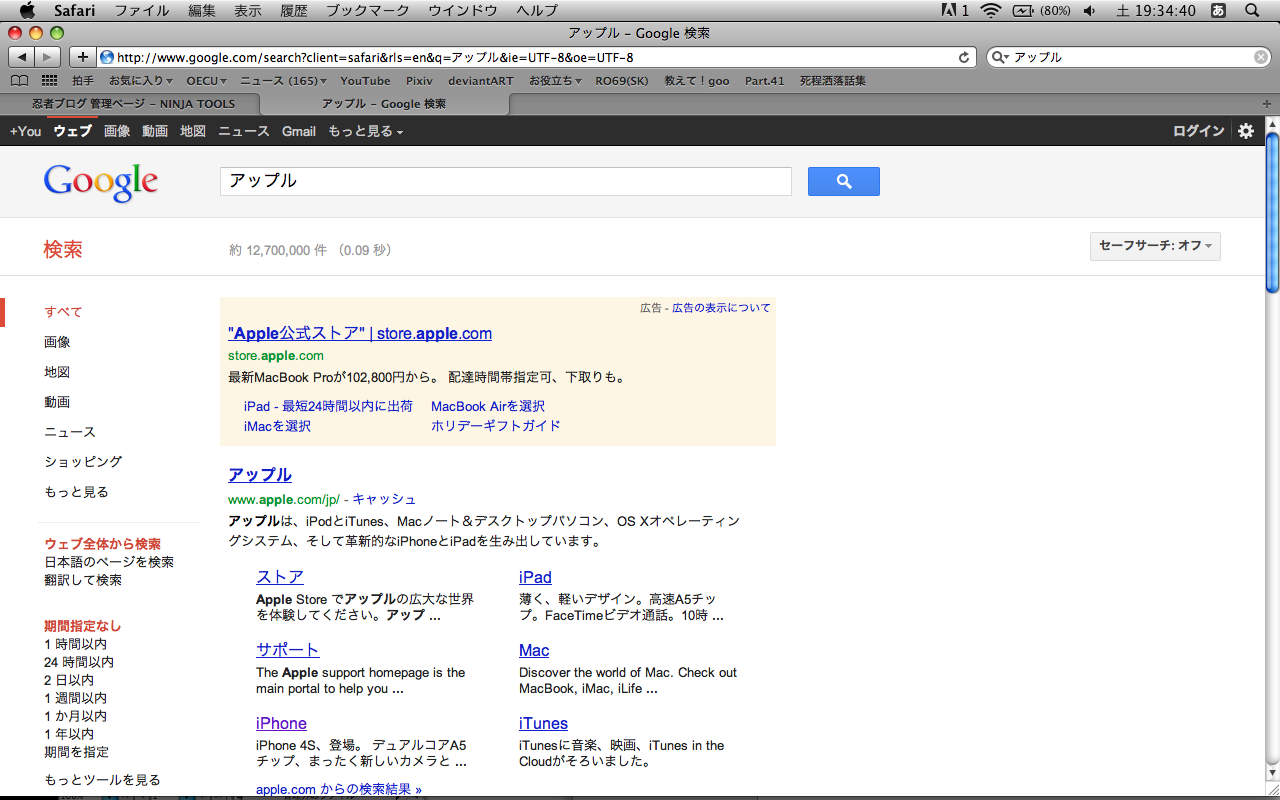Screen dimensions: 1280x800
Task: Open iPhone sitelink
Action: tap(281, 723)
